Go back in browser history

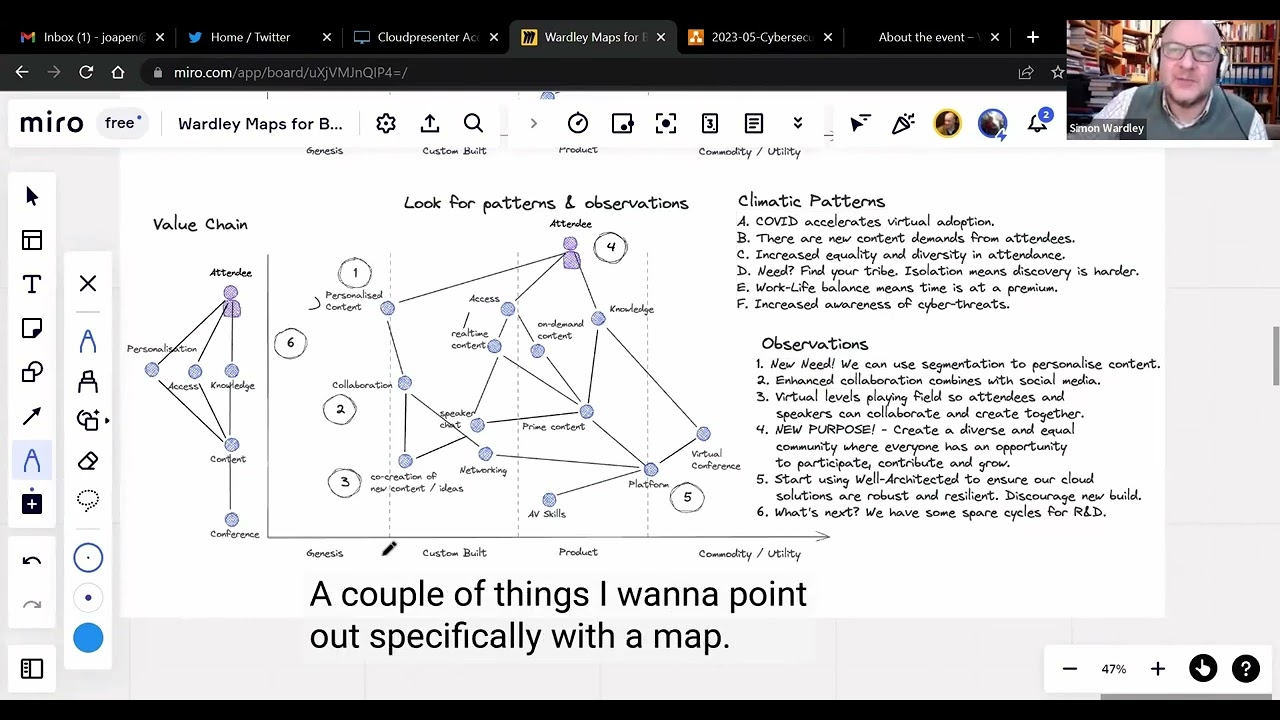pyautogui.click(x=22, y=72)
